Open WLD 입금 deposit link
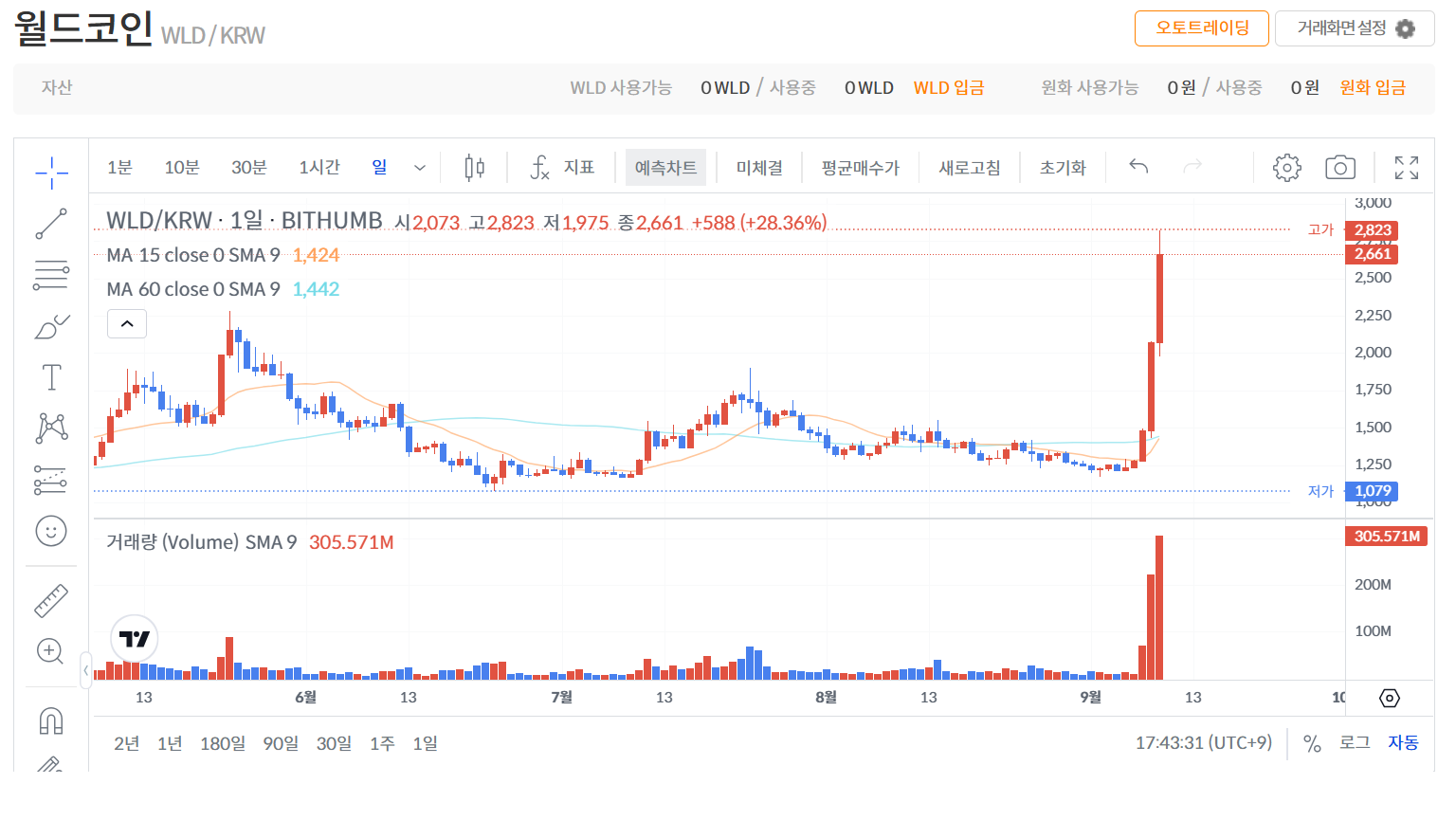This screenshot has height=820, width=1456. coord(948,86)
